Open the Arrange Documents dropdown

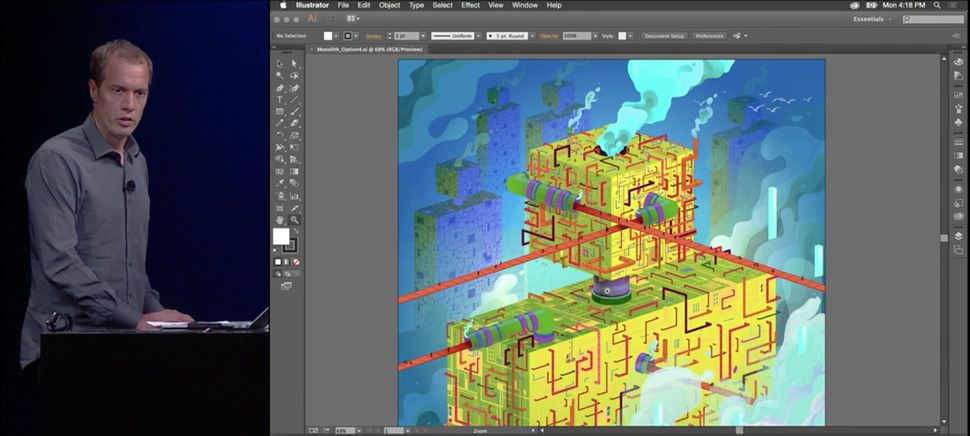(x=353, y=19)
